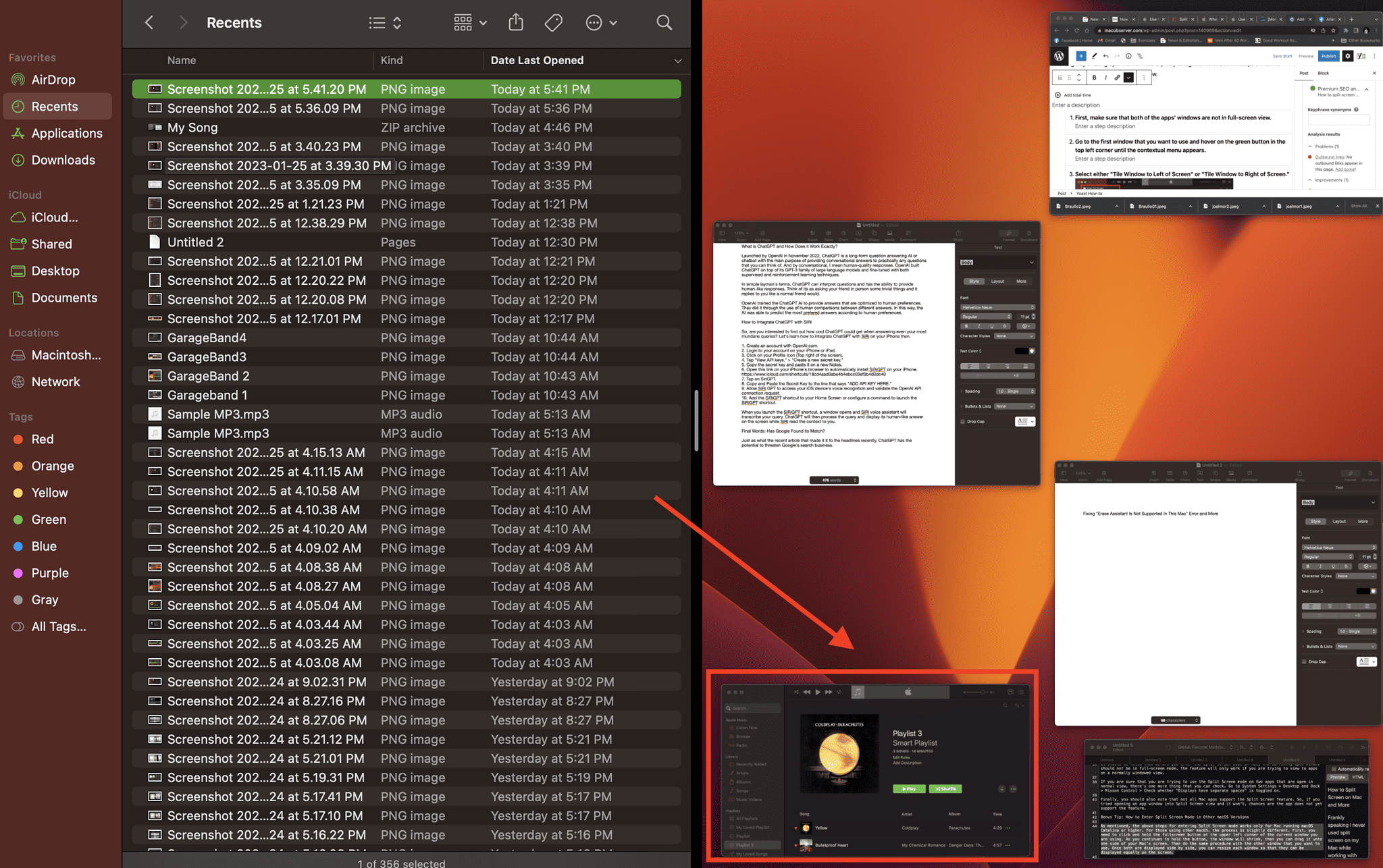The image size is (1383, 868).
Task: Enable shuffle in the Music mini window
Action: 945,788
